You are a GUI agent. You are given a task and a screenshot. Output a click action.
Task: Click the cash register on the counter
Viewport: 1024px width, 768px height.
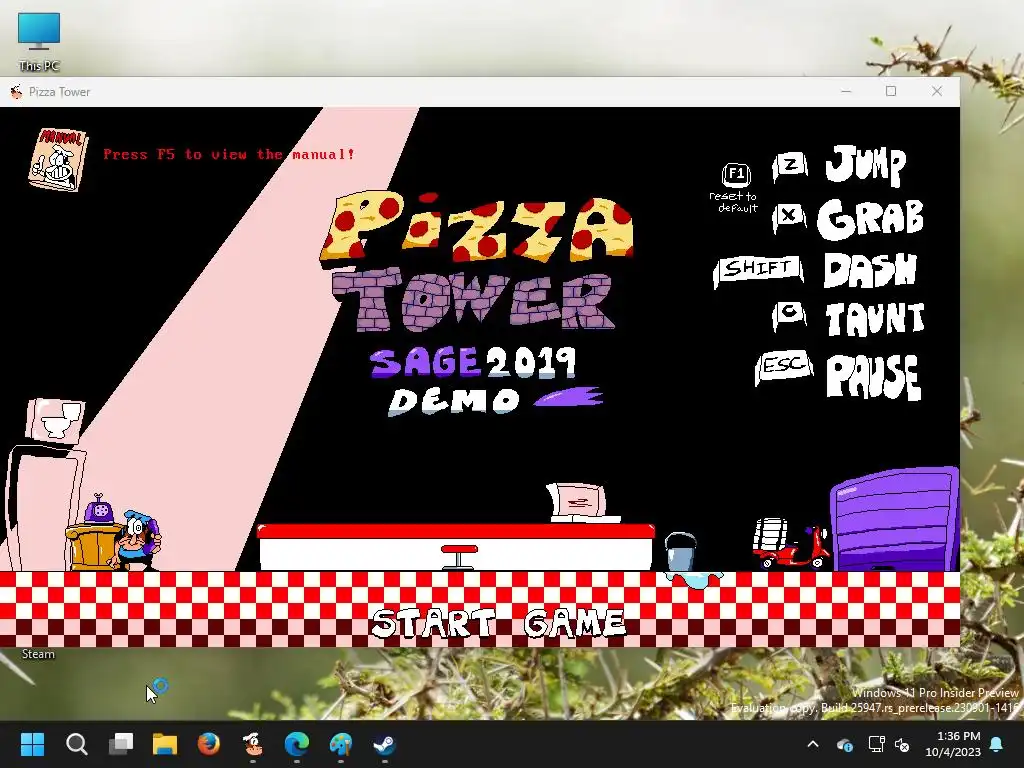click(x=581, y=503)
